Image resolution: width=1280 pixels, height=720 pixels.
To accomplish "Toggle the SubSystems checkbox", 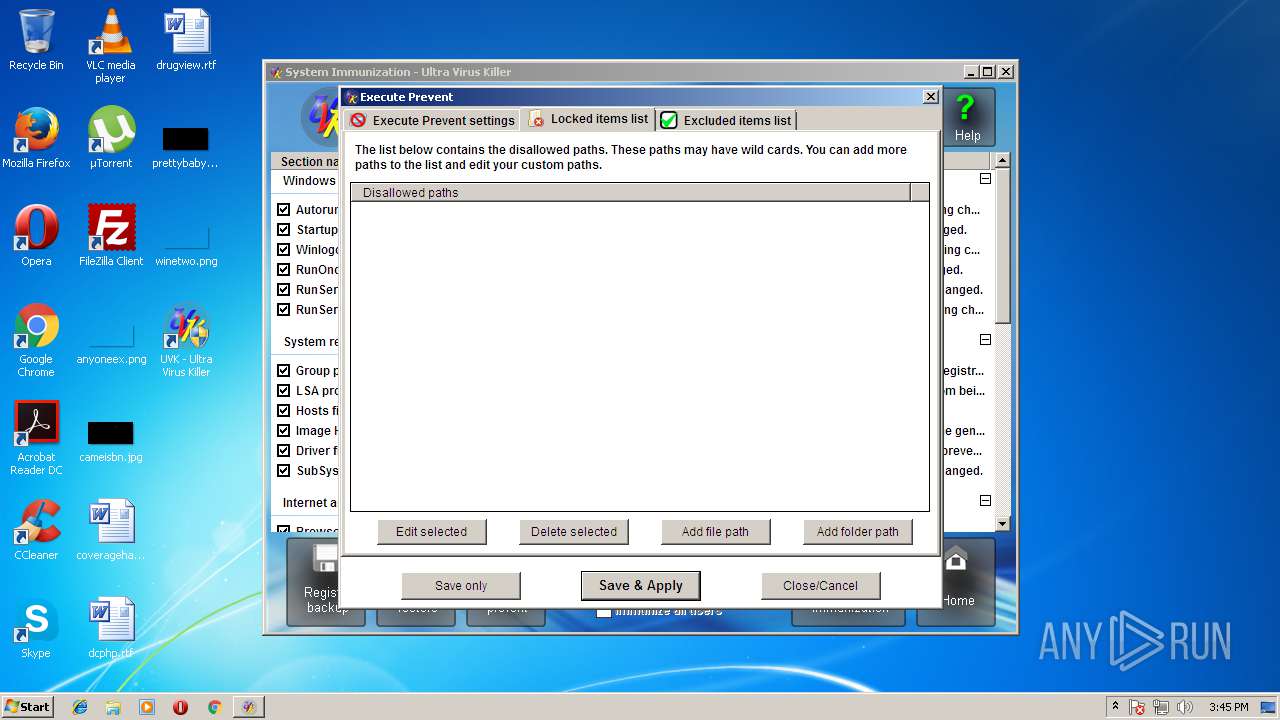I will point(283,471).
